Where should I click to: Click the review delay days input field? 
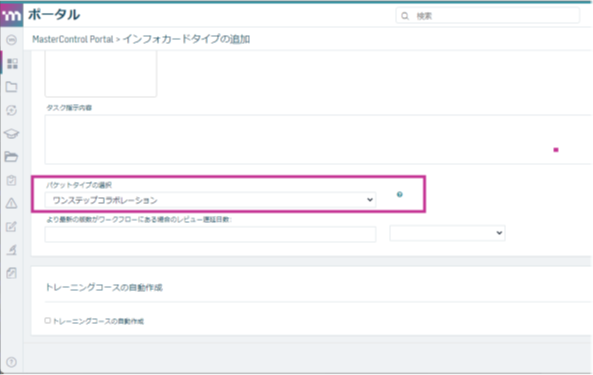pos(210,234)
